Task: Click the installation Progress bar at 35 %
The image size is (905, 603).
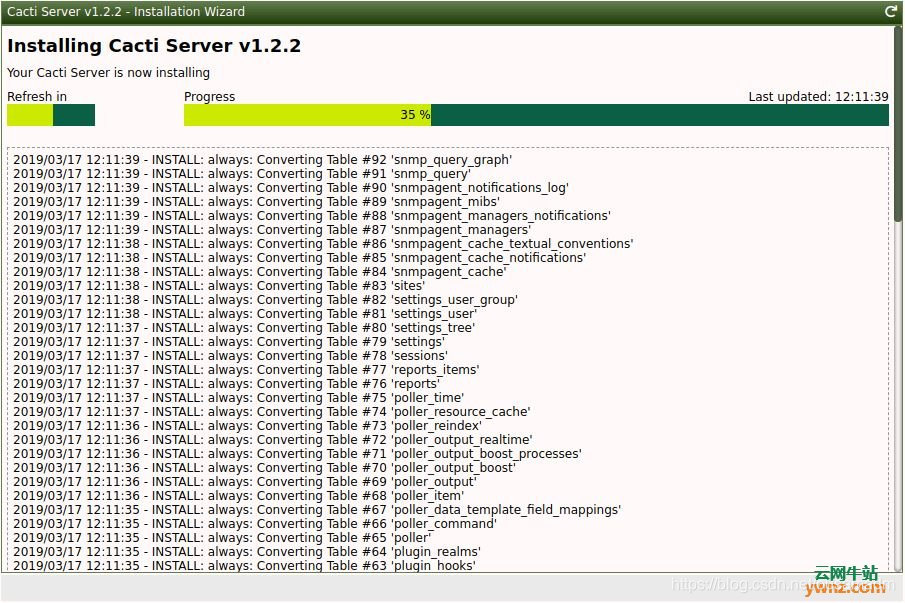Action: [x=536, y=115]
